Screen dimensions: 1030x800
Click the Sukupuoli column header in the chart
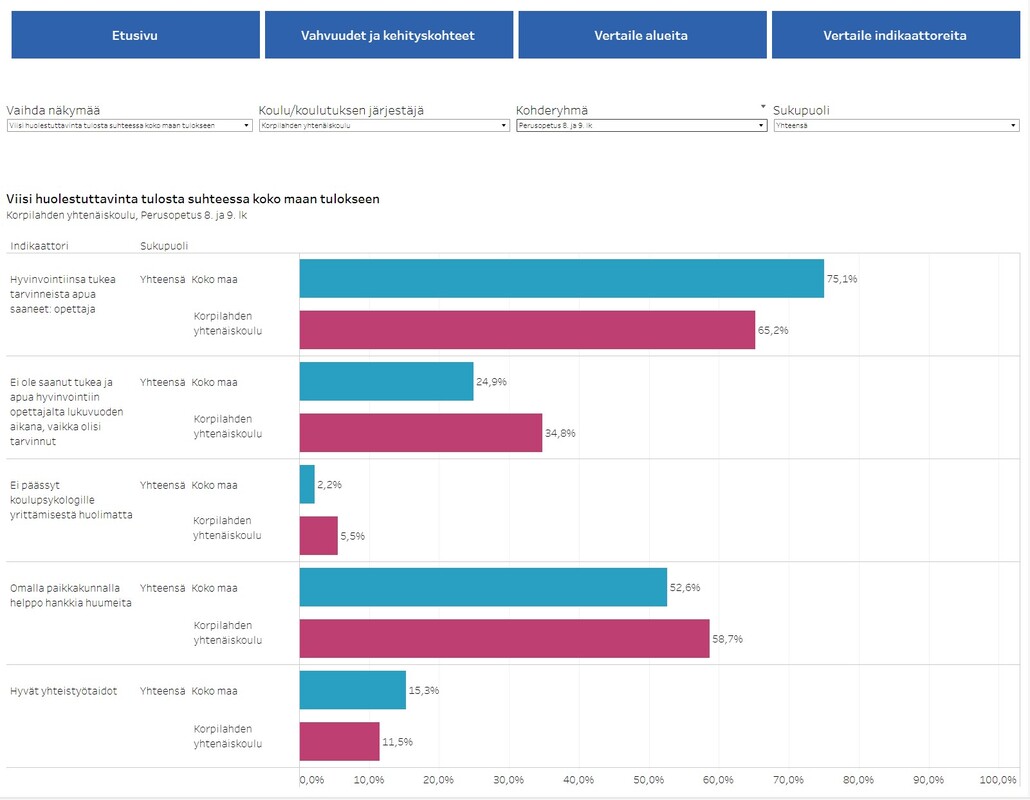point(164,245)
